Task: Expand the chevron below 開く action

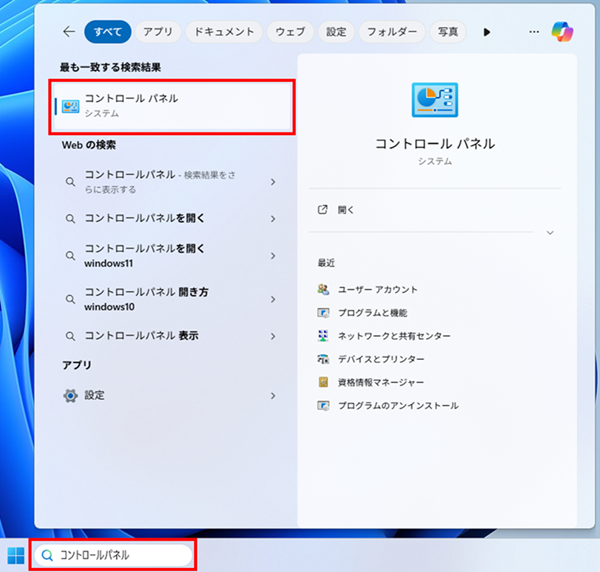Action: coord(549,233)
